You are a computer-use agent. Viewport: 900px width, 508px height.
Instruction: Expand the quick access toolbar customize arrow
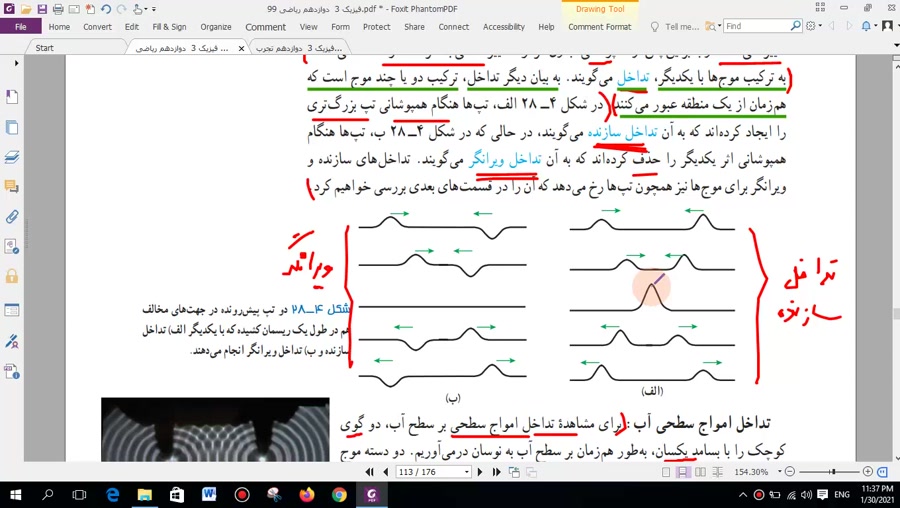click(154, 9)
